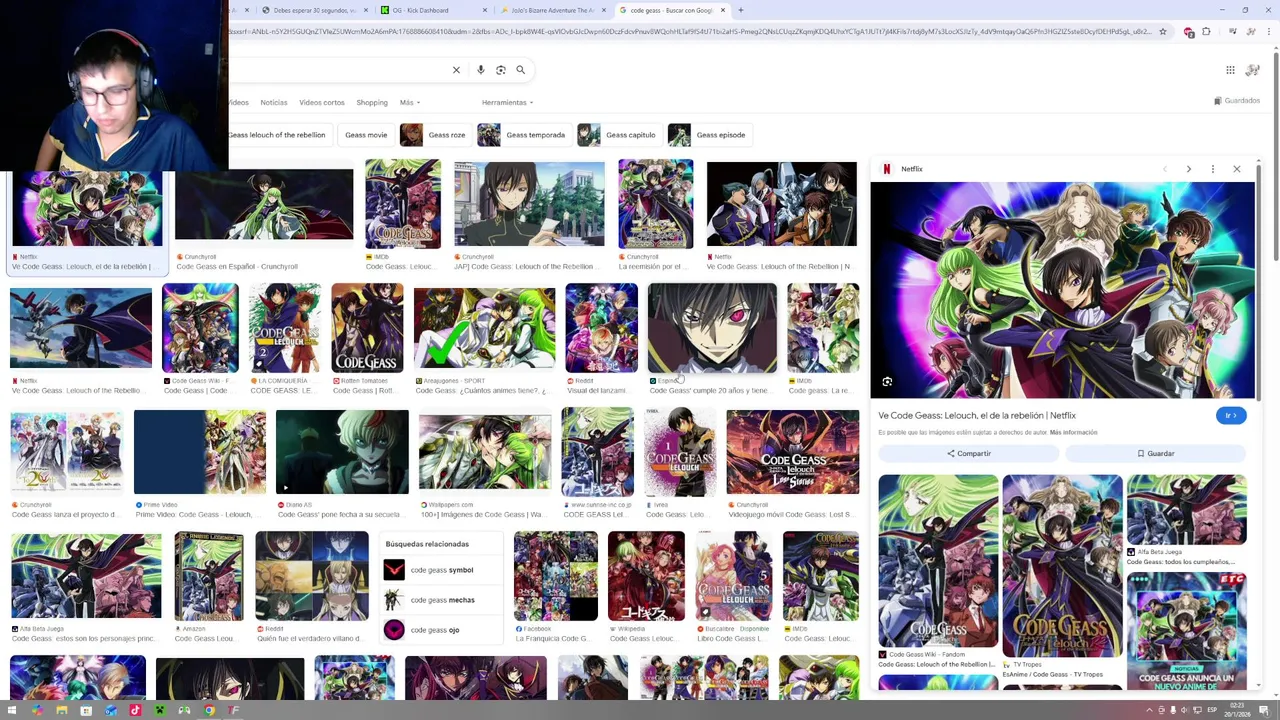
Task: Open Google Lens image search icon
Action: point(501,70)
